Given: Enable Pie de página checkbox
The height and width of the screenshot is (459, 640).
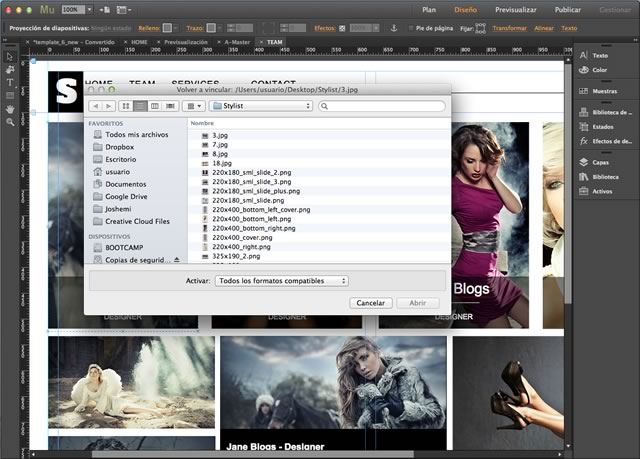Looking at the screenshot, I should coord(411,28).
